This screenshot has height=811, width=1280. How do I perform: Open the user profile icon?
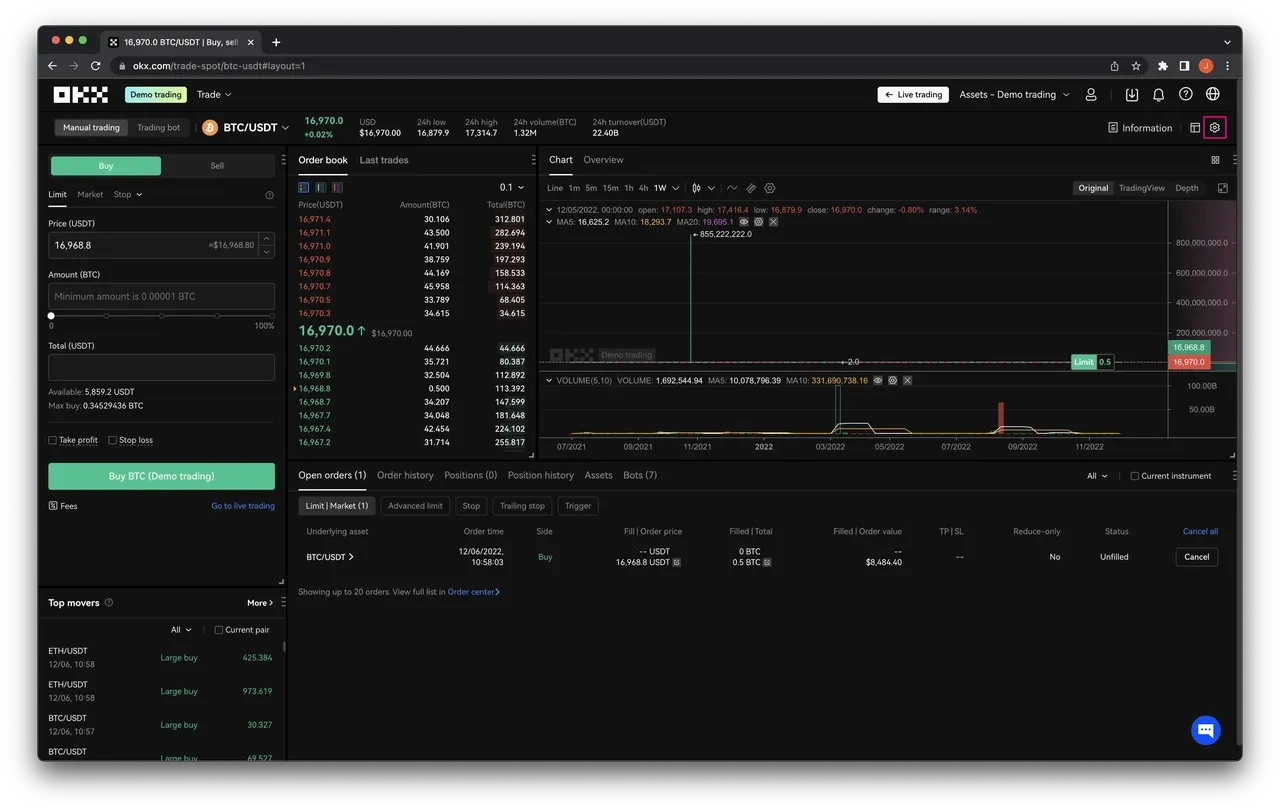[x=1091, y=94]
